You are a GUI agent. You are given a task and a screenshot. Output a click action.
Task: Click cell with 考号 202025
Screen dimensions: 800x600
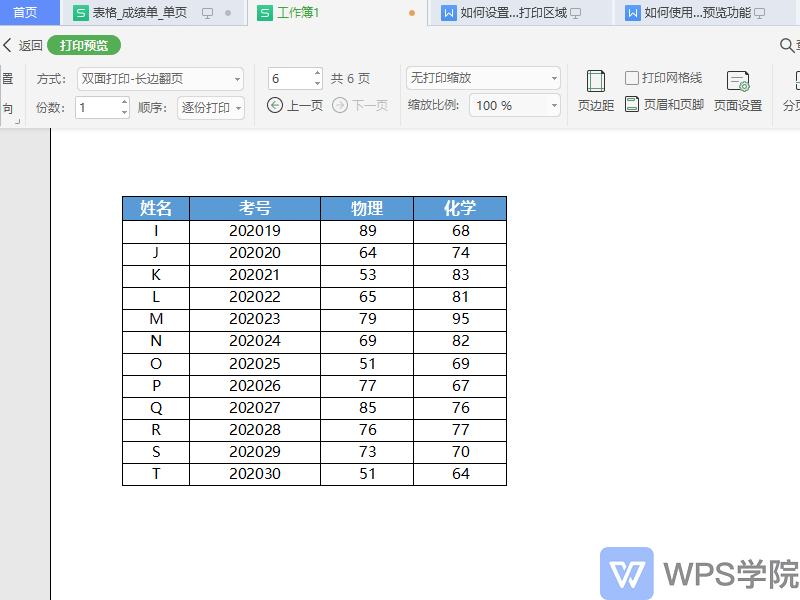(x=255, y=364)
